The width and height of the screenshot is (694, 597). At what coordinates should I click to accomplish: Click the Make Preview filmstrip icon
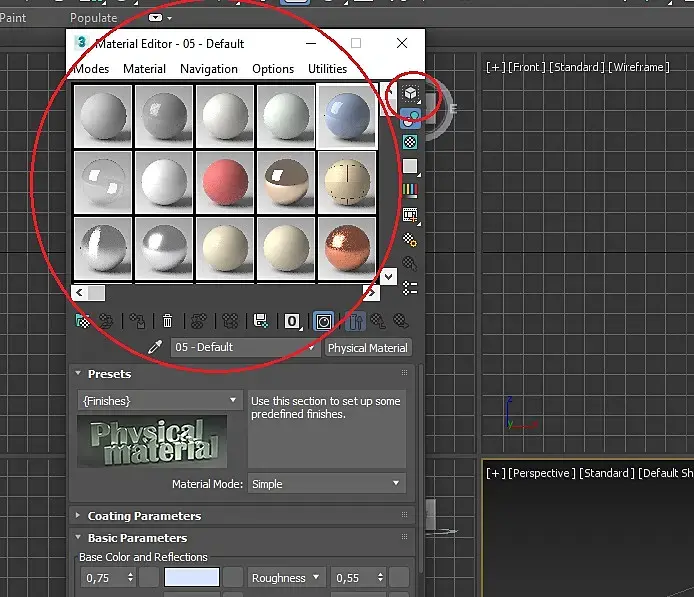411,216
